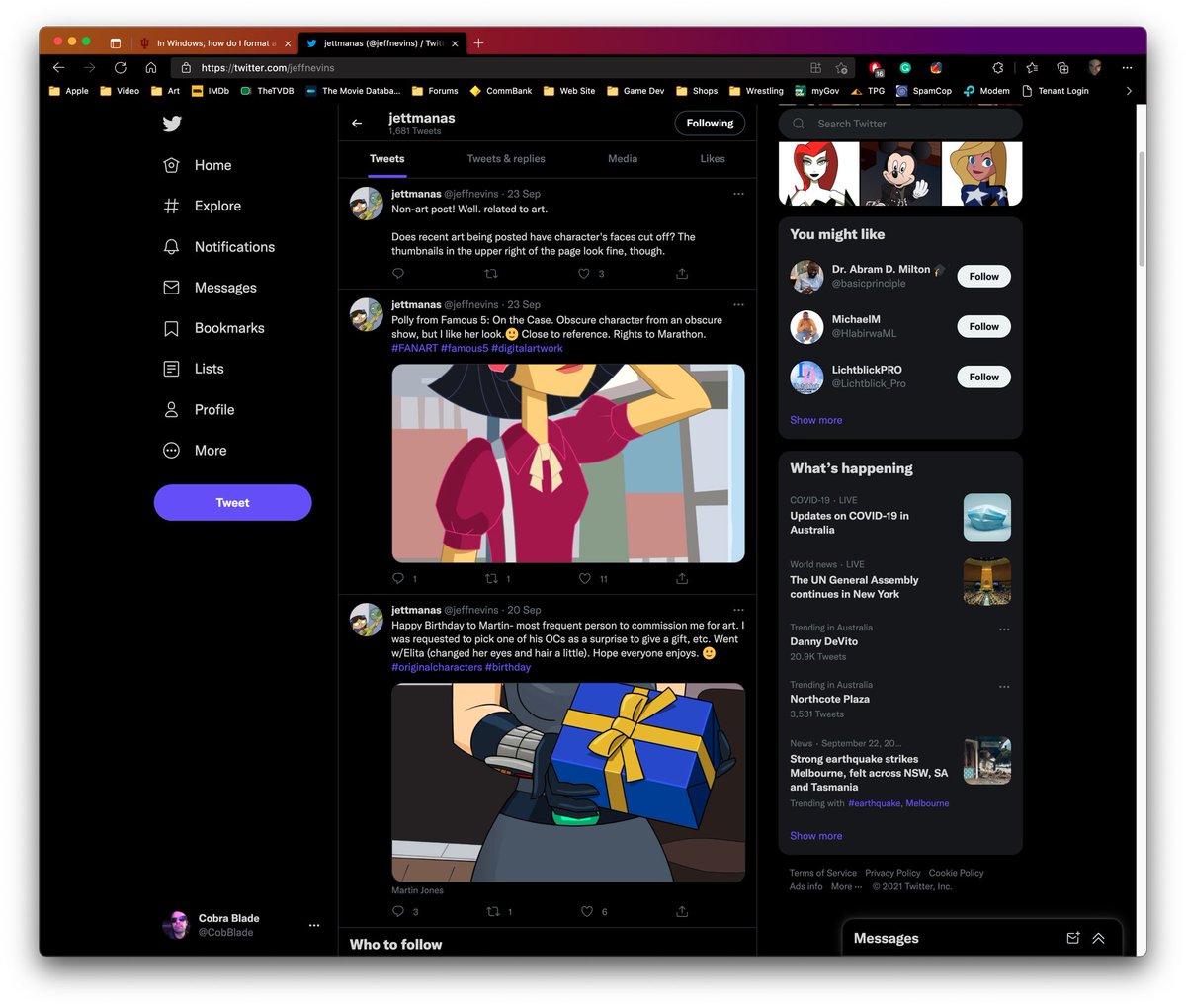Open the browser settings ellipsis menu
Viewport: 1186px width, 1008px height.
click(x=1127, y=67)
